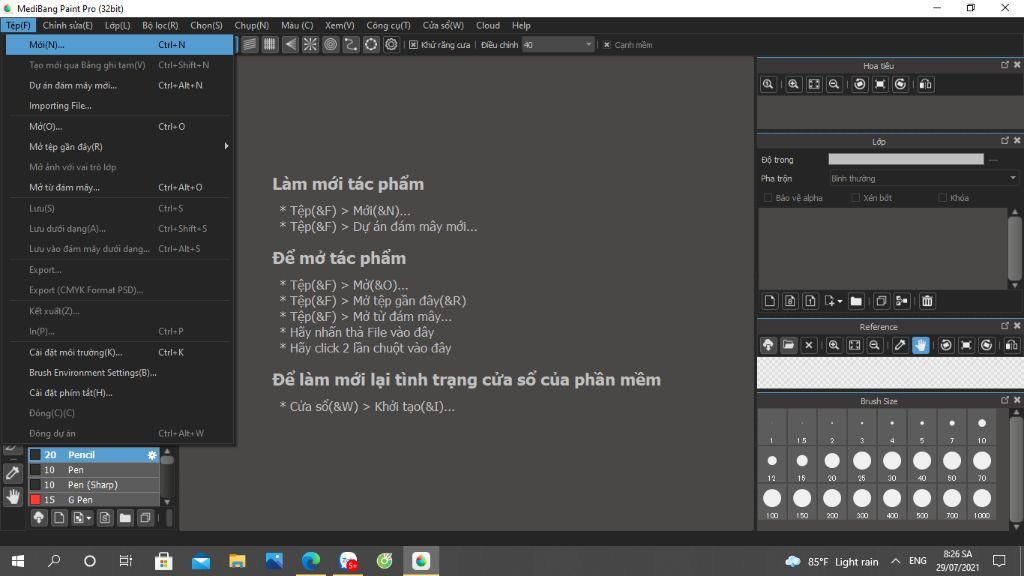The image size is (1024, 576).
Task: Check the Xén bớt option
Action: [x=856, y=198]
